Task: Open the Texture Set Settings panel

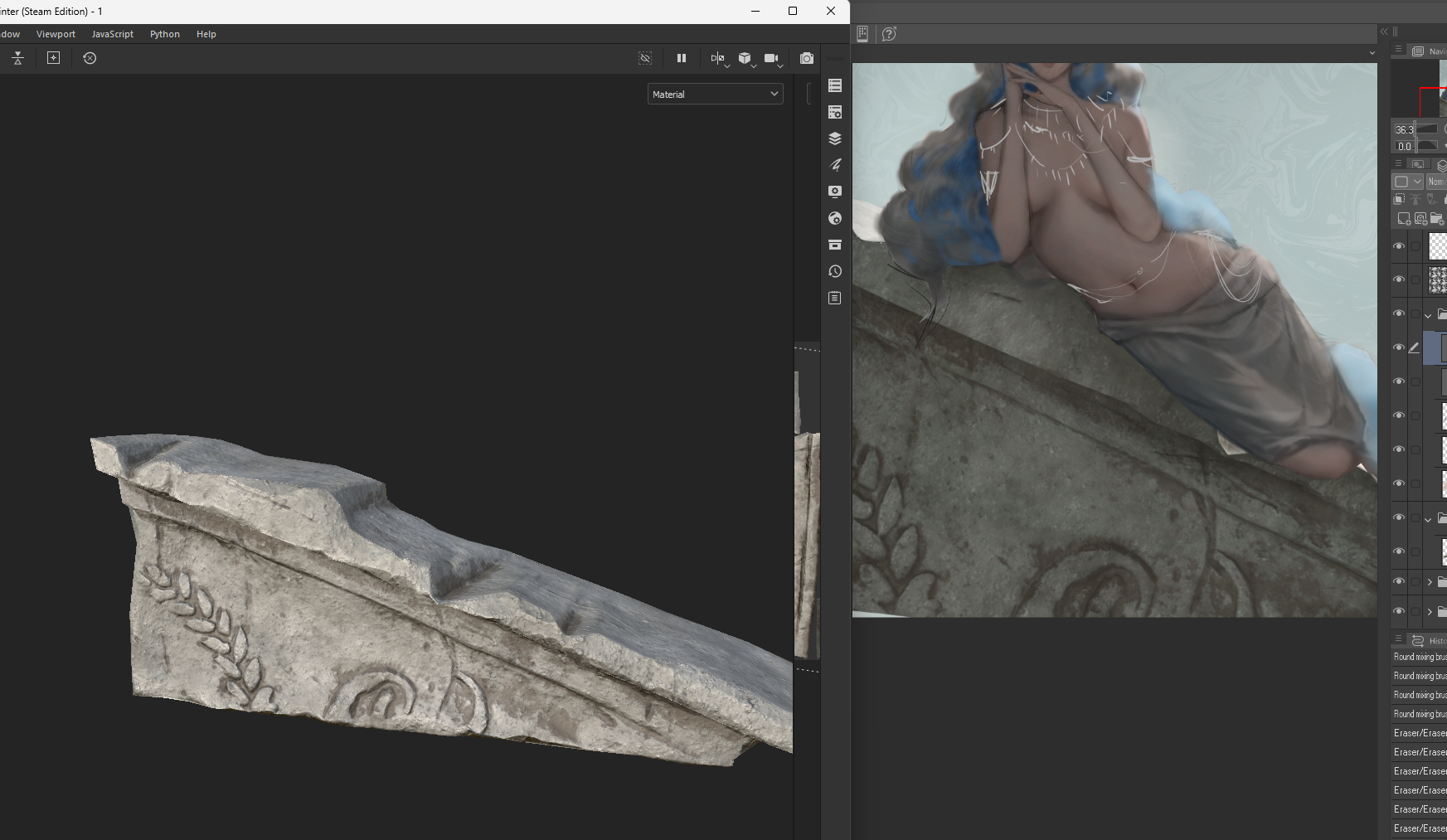Action: tap(835, 112)
